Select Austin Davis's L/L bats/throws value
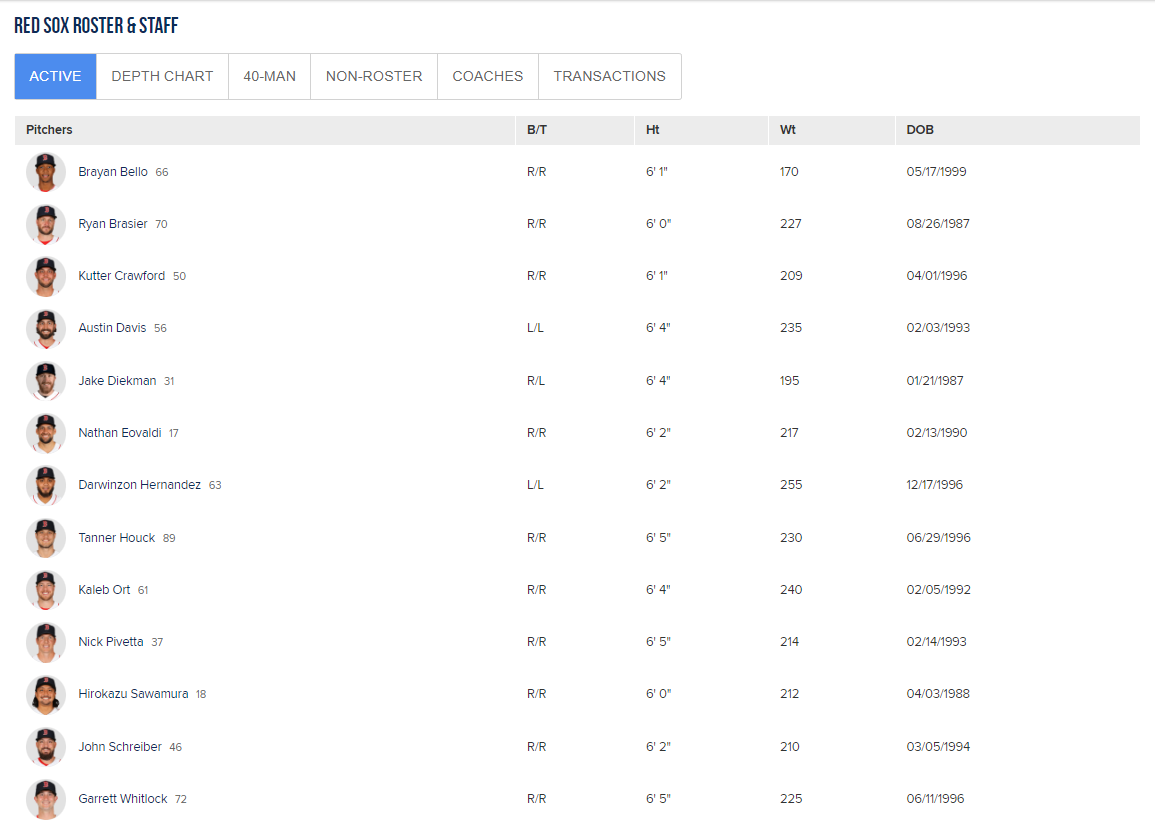The image size is (1155, 831). click(x=535, y=328)
